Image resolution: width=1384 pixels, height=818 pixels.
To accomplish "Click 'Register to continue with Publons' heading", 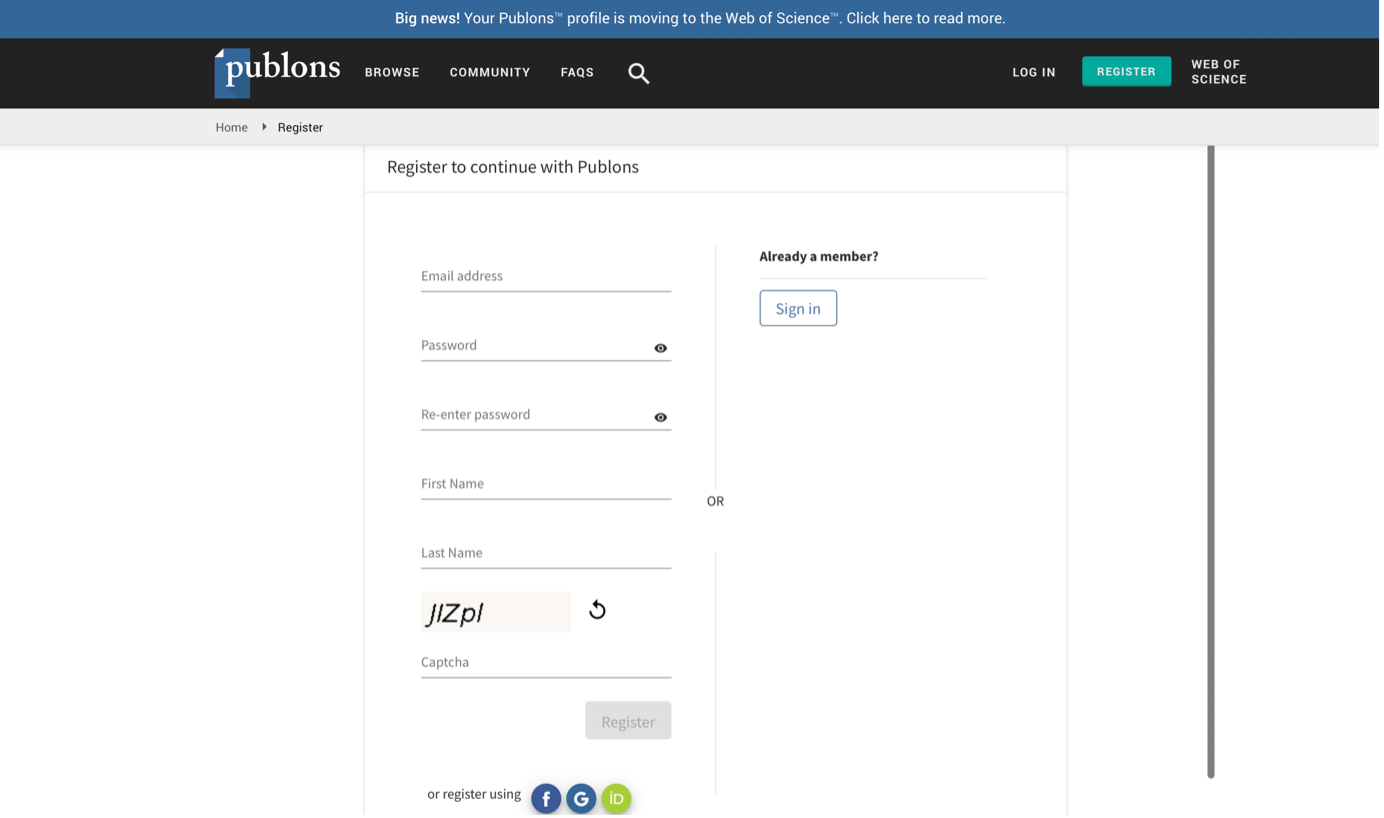I will pyautogui.click(x=514, y=168).
